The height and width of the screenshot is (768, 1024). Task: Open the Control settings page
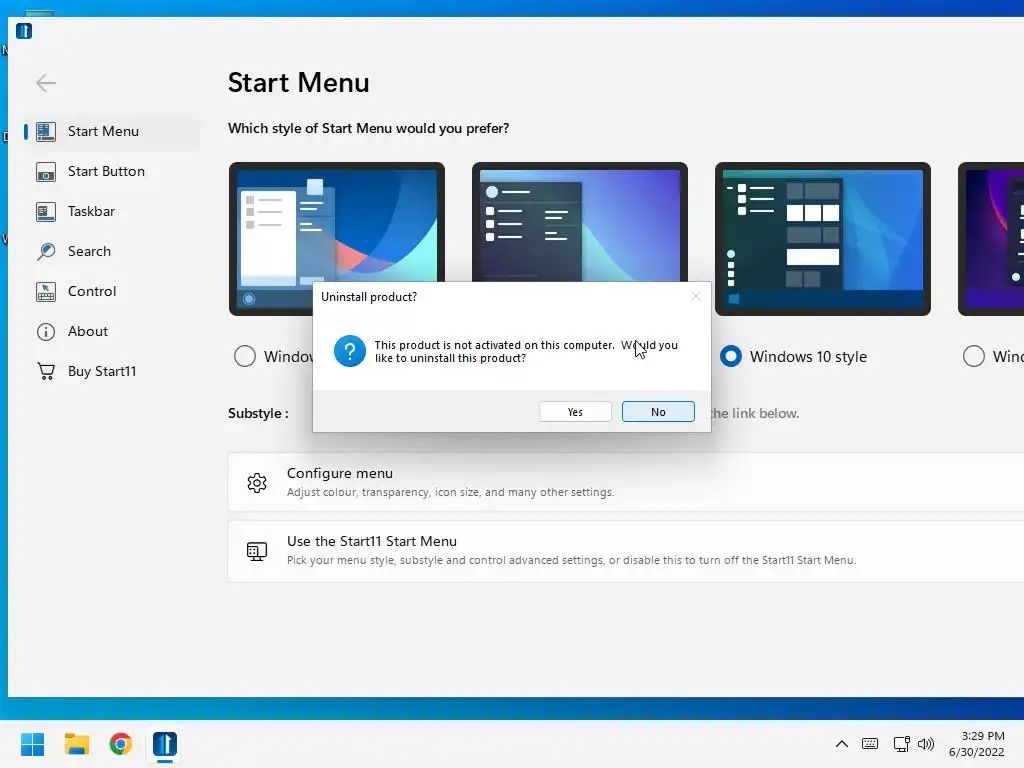tap(111, 291)
